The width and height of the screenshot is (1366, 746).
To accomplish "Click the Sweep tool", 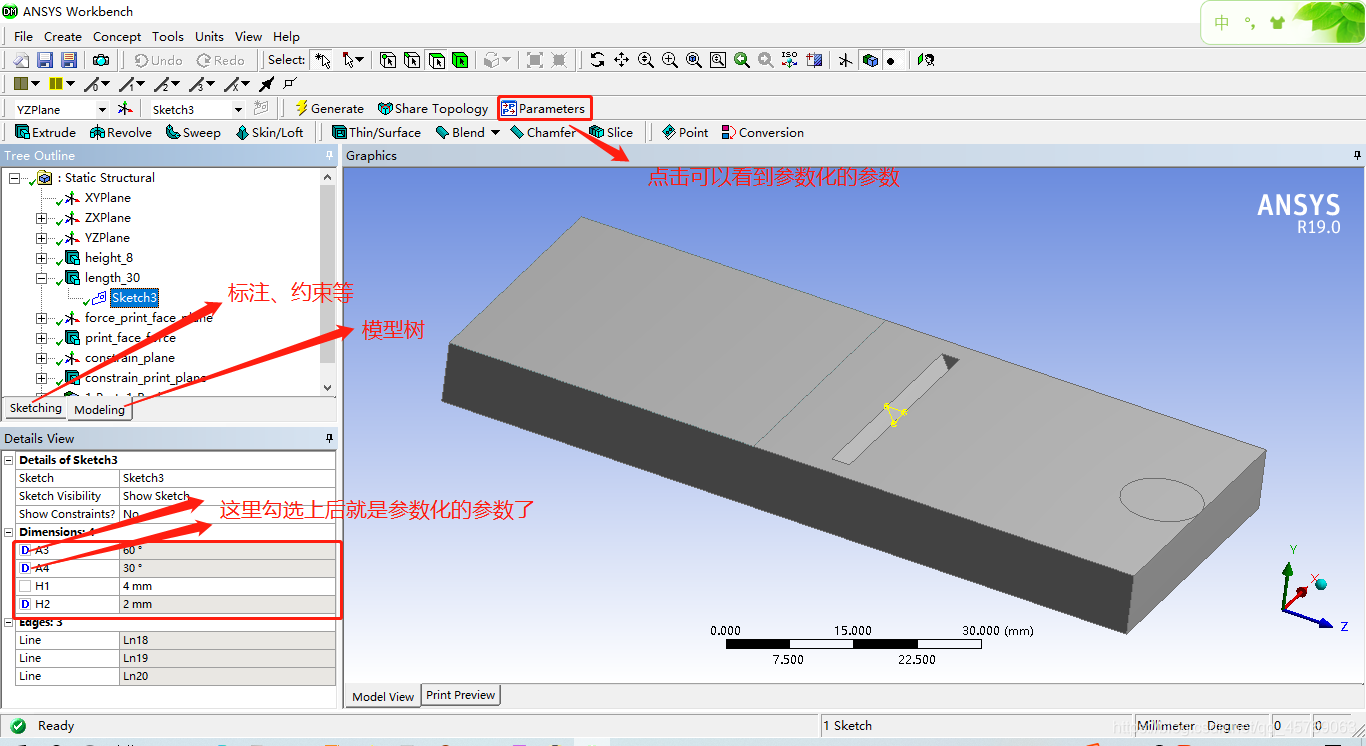I will point(193,132).
